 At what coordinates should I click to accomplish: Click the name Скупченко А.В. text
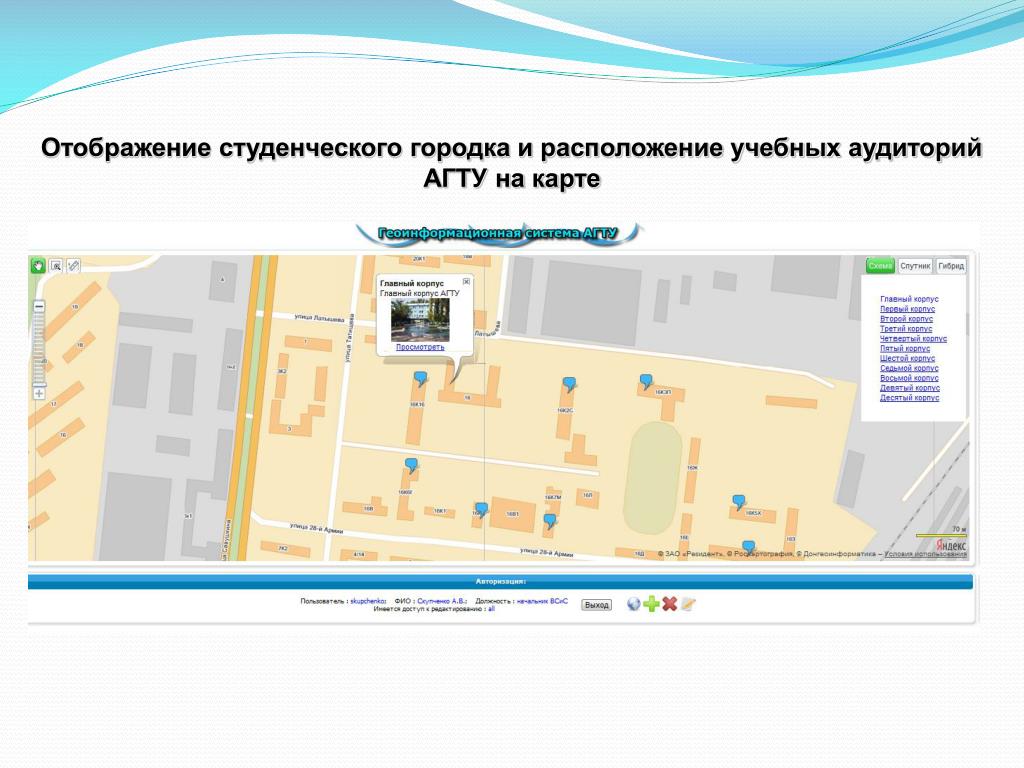click(x=441, y=601)
